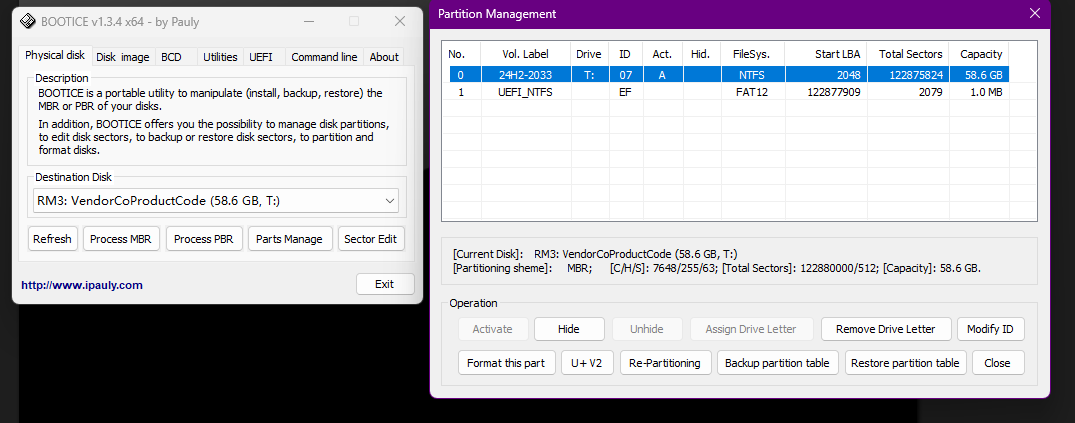Click the Refresh button
This screenshot has height=423, width=1075.
click(52, 239)
